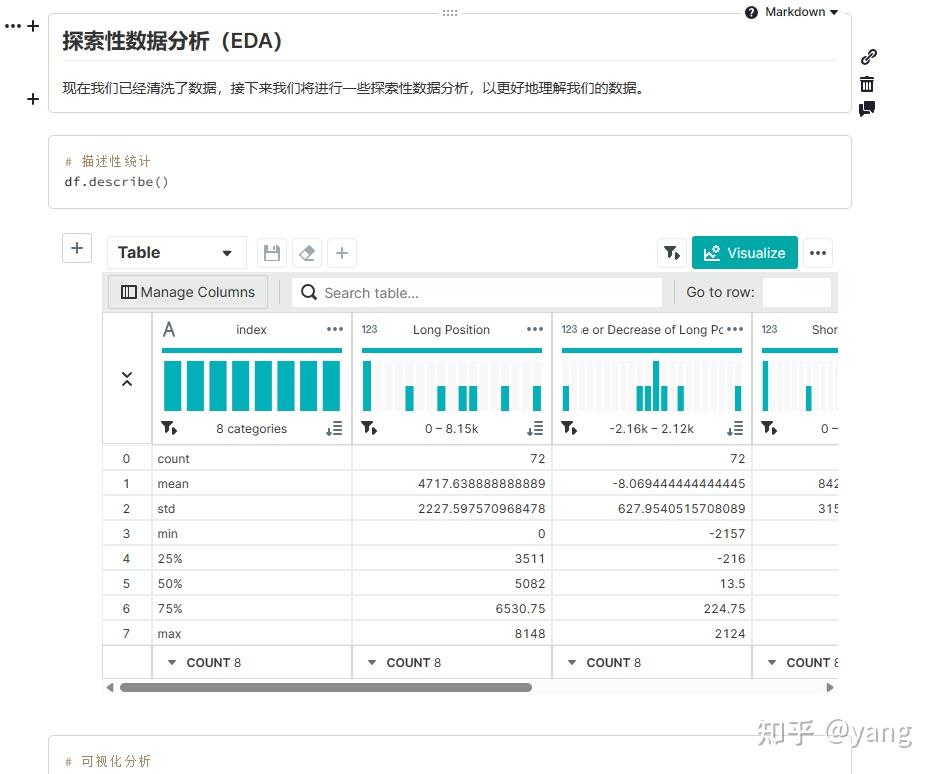The image size is (935, 774).
Task: Open the Table view type dropdown
Action: pyautogui.click(x=176, y=253)
